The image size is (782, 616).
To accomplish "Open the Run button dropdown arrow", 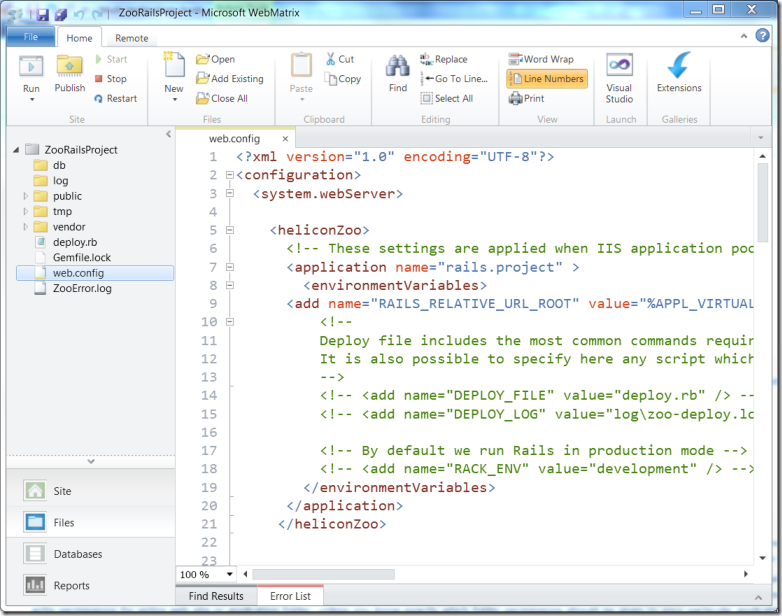I will point(32,99).
